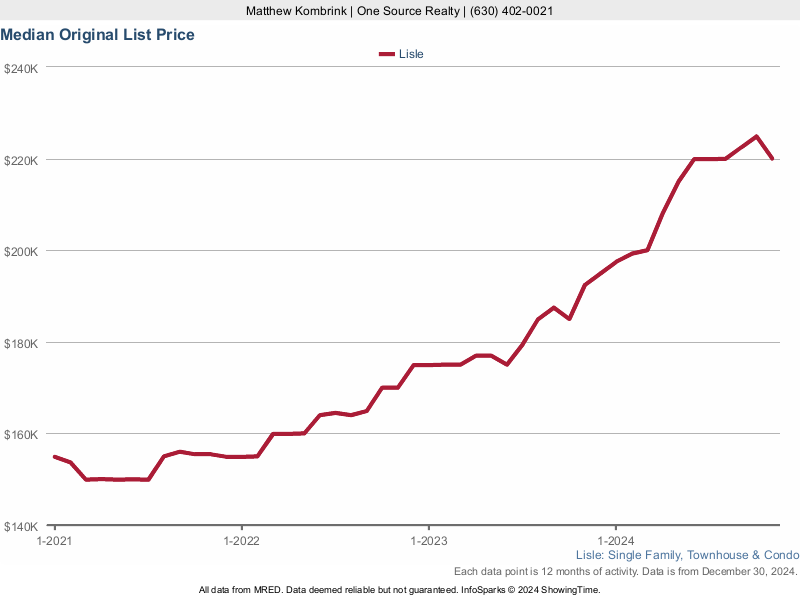Click the first data point on the line

pos(54,456)
